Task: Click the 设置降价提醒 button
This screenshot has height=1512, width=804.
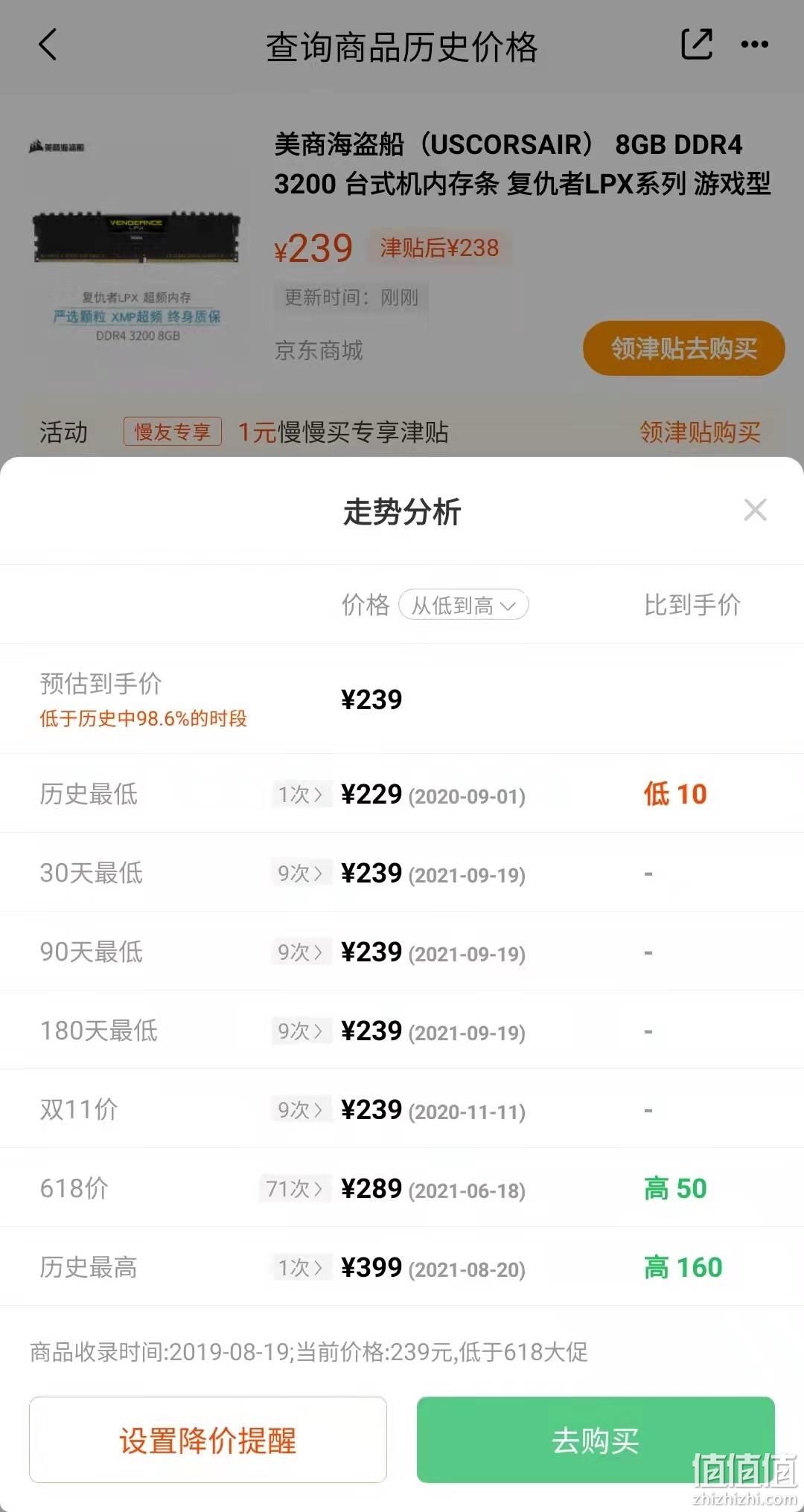Action: pos(208,1440)
